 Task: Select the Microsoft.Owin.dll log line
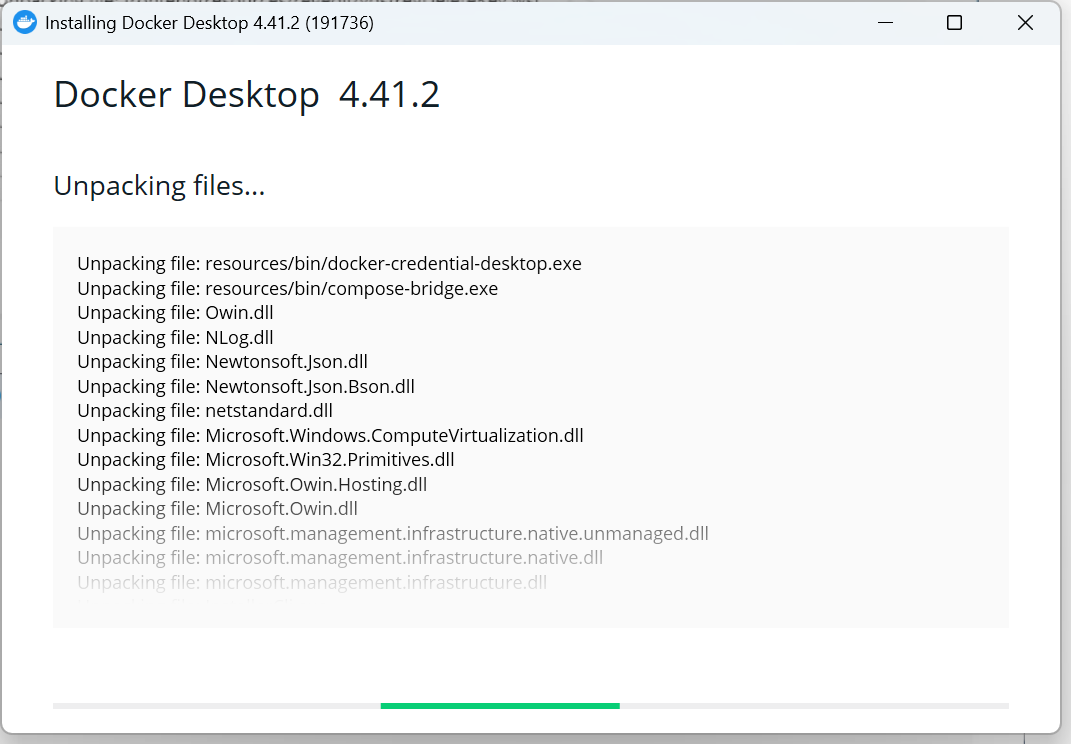pyautogui.click(x=217, y=509)
